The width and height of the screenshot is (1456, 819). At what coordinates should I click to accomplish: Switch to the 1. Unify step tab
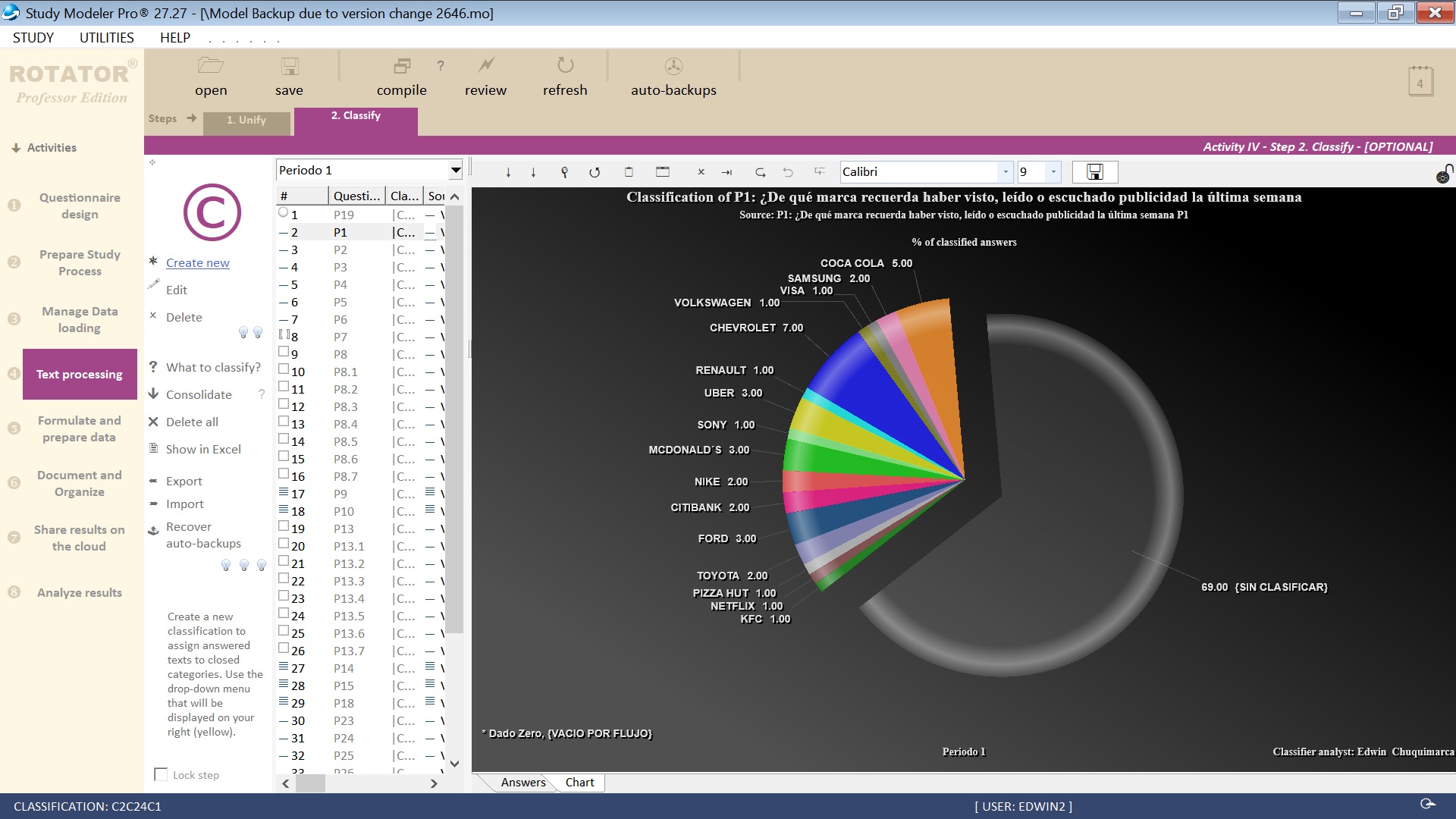246,121
